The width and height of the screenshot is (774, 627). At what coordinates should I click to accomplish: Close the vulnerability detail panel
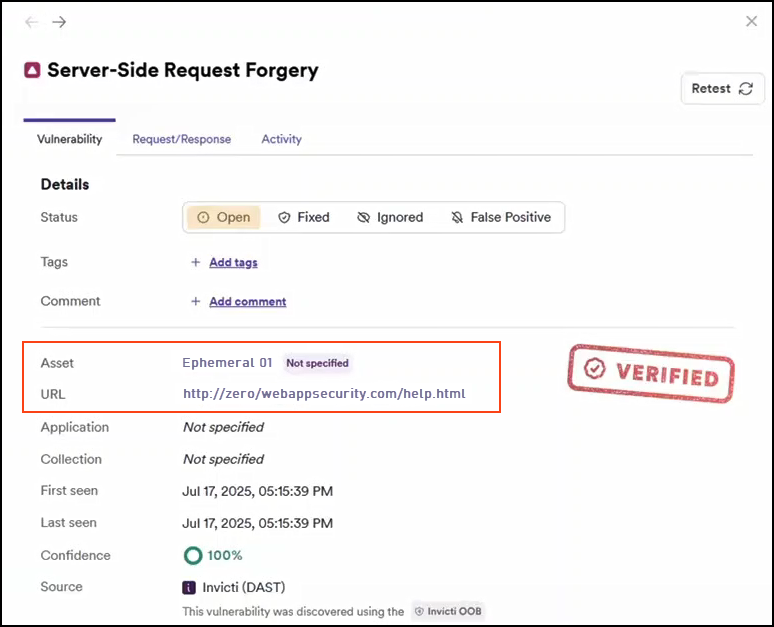(x=751, y=21)
